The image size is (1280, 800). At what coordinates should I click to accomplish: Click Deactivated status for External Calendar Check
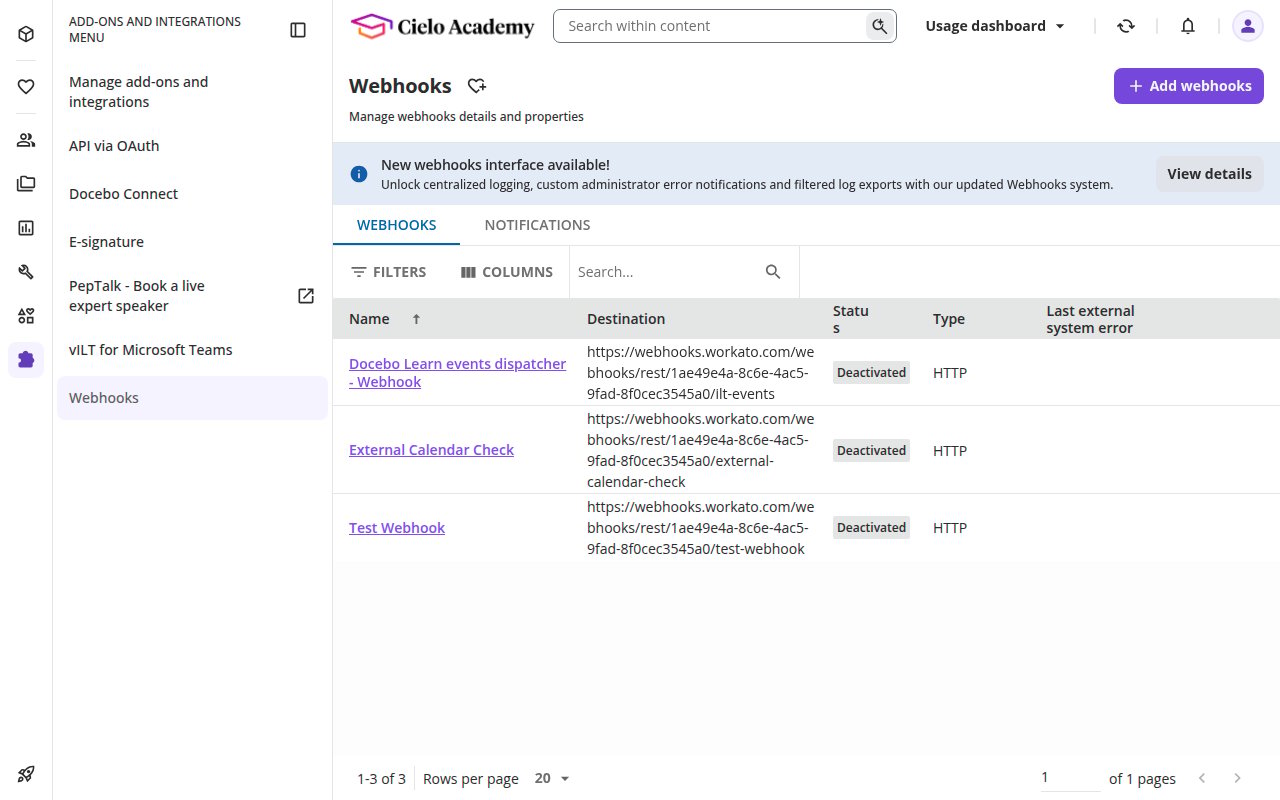tap(871, 450)
